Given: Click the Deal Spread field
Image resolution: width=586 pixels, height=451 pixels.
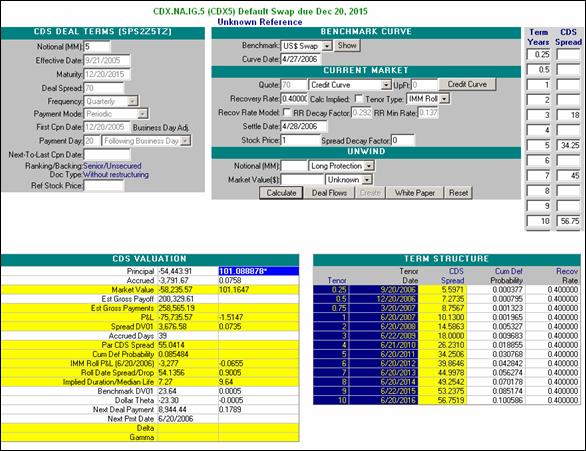Looking at the screenshot, I should coord(104,88).
